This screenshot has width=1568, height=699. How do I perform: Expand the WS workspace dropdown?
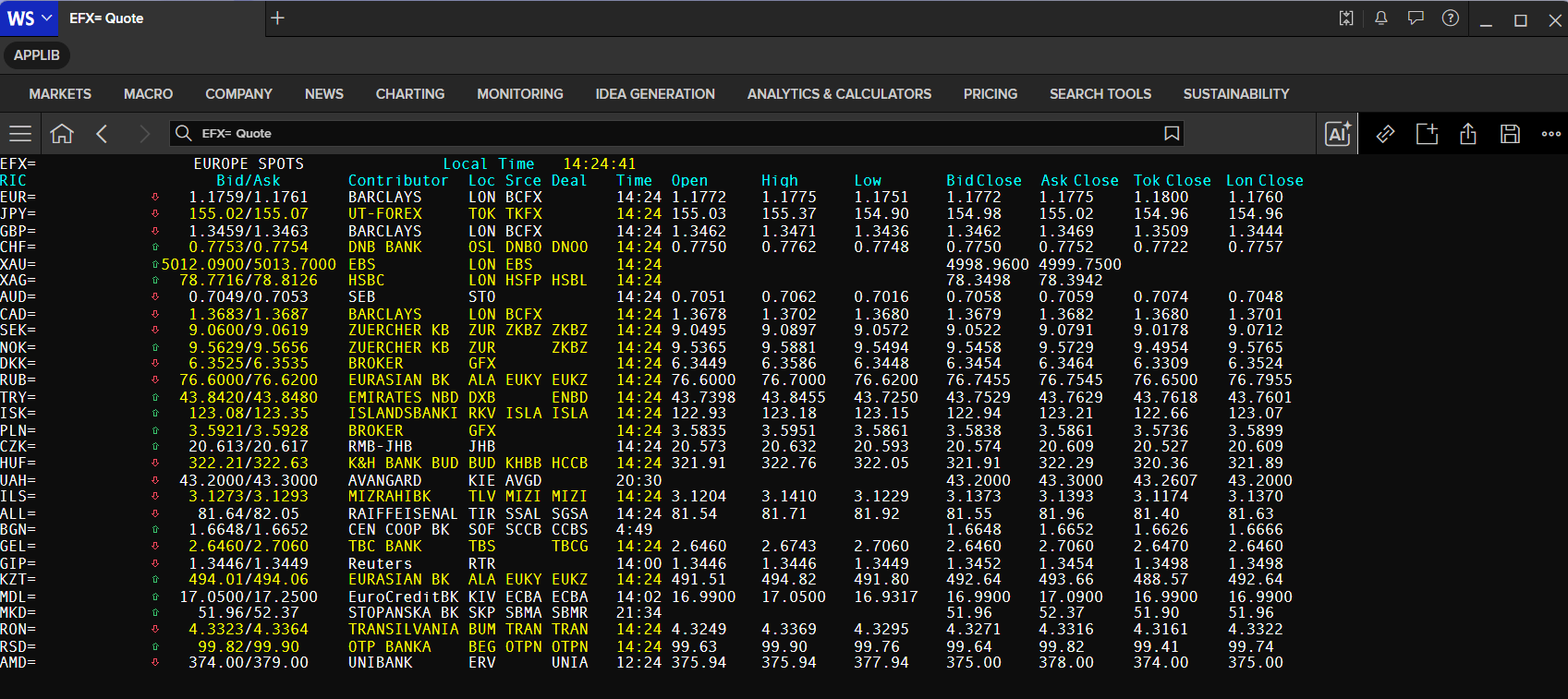pos(30,18)
